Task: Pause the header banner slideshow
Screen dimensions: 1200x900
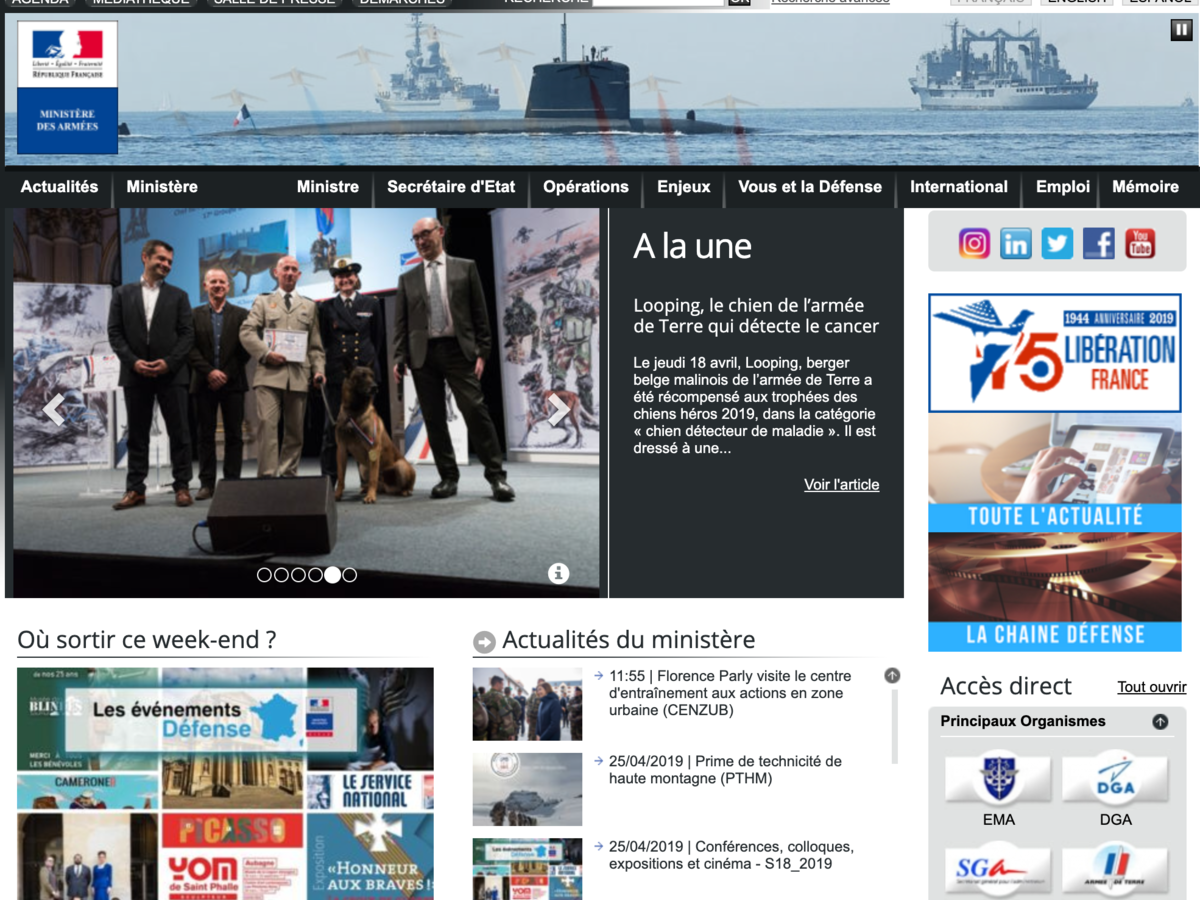Action: click(1181, 30)
